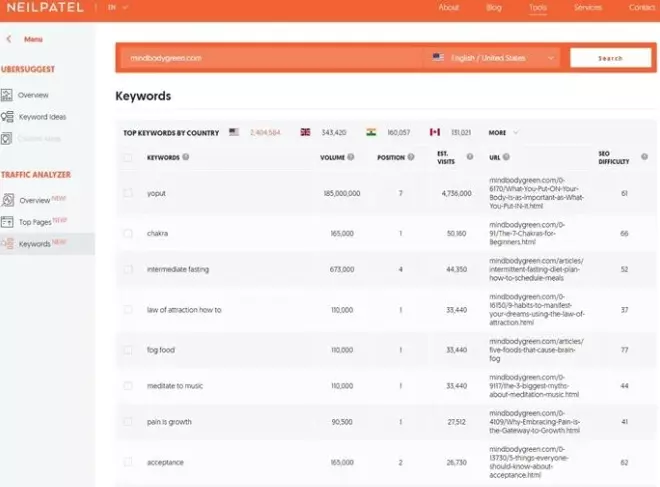The height and width of the screenshot is (487, 660).
Task: Click the Keyword Ideas sidebar icon
Action: [7, 117]
